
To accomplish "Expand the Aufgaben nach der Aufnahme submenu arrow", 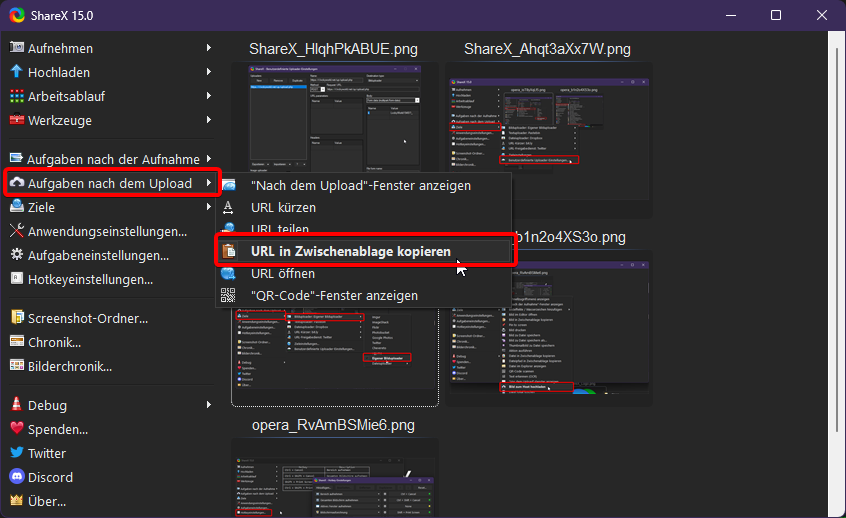I will [209, 159].
